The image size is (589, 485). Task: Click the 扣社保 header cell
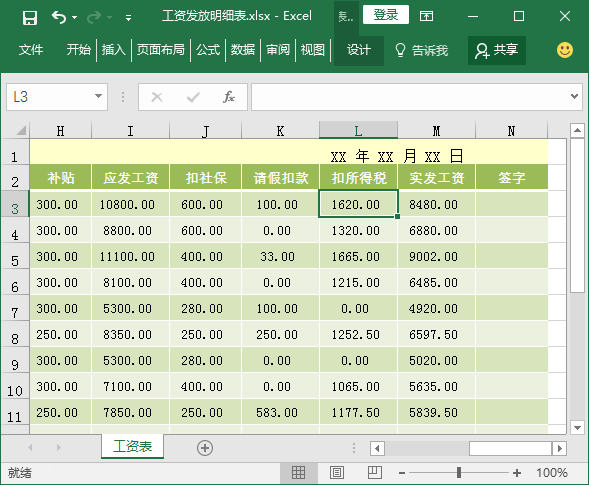(205, 177)
